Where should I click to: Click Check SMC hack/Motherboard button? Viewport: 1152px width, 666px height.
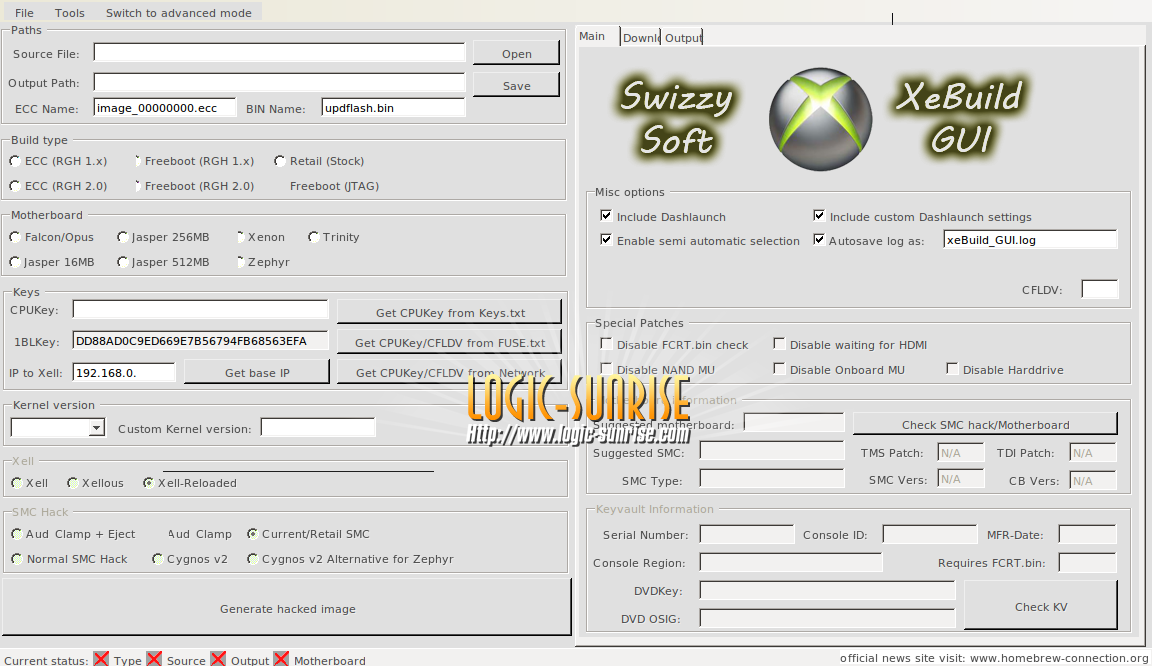click(x=985, y=424)
